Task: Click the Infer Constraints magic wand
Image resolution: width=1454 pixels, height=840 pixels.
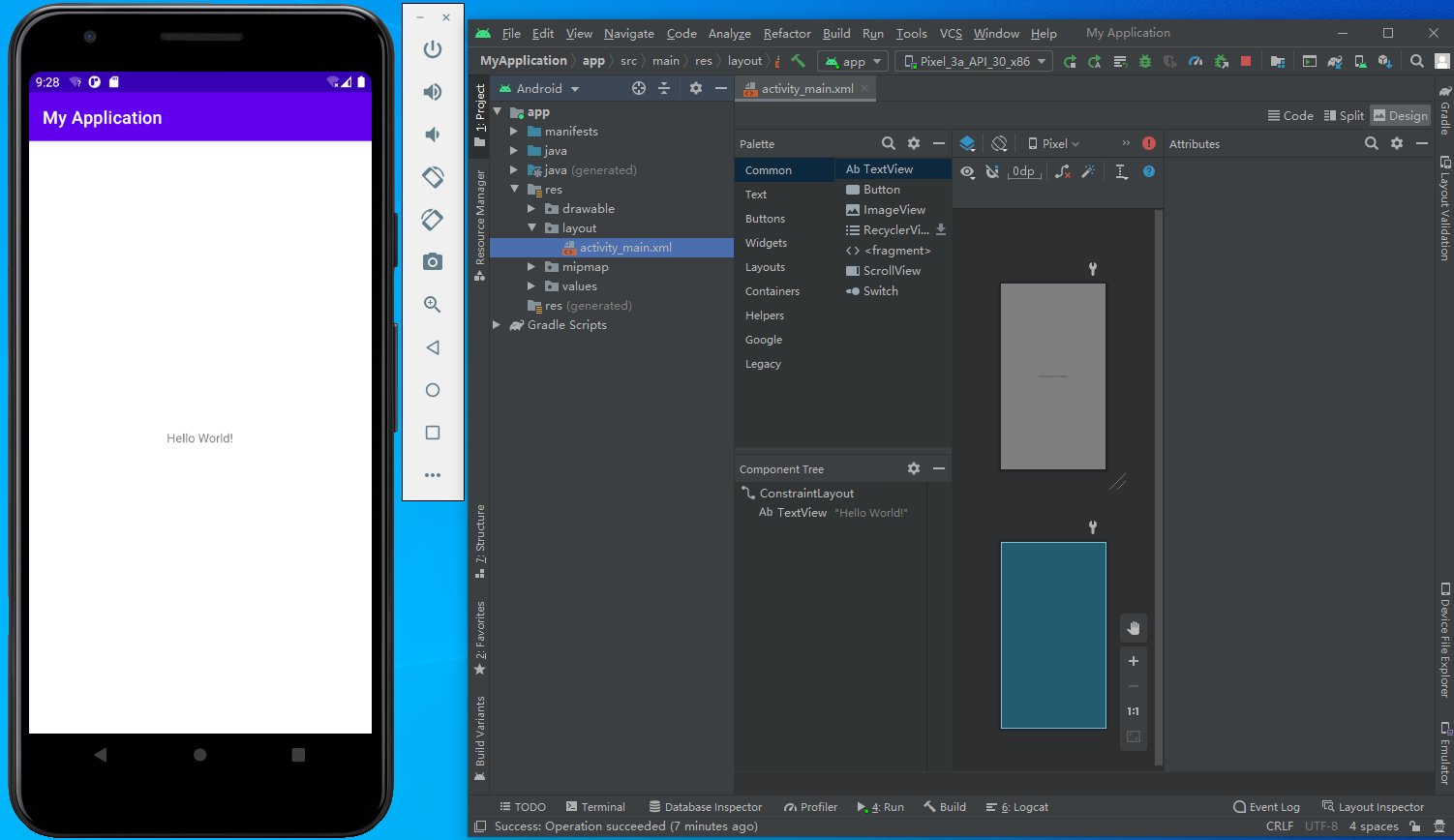Action: [x=1088, y=171]
